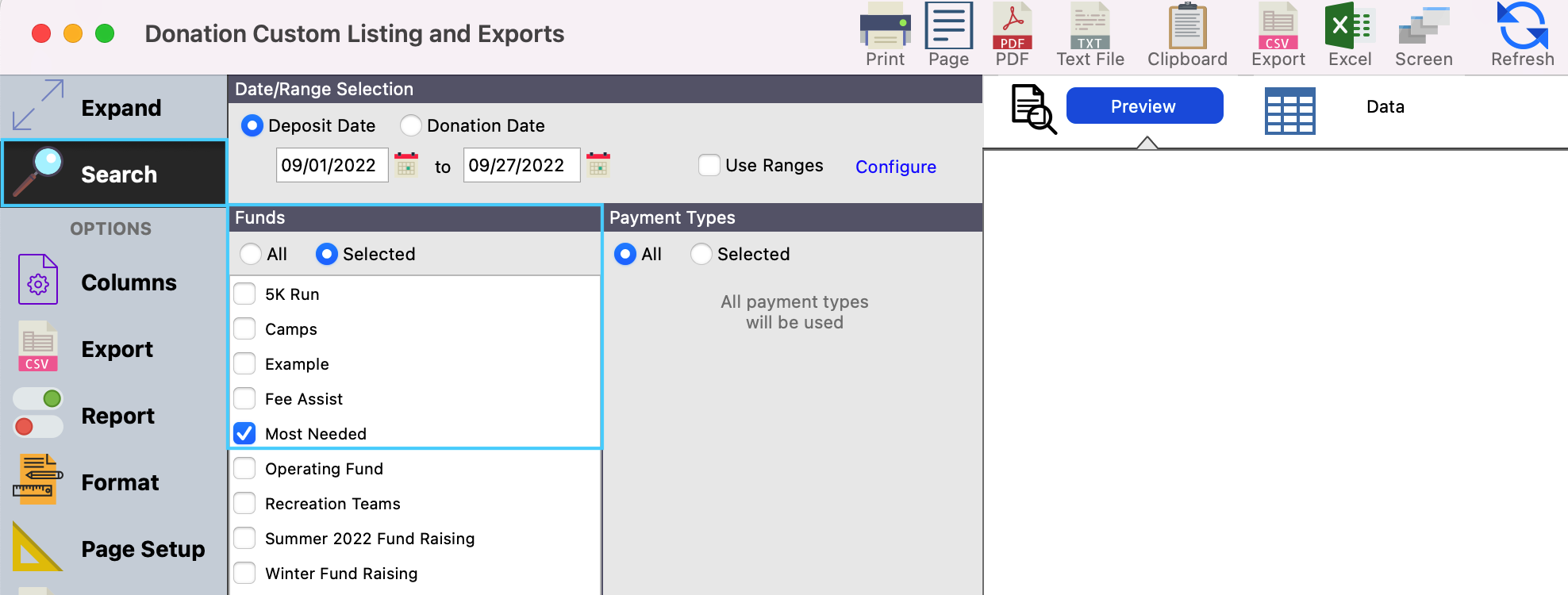This screenshot has width=1568, height=595.
Task: Open the end date calendar picker
Action: (598, 164)
